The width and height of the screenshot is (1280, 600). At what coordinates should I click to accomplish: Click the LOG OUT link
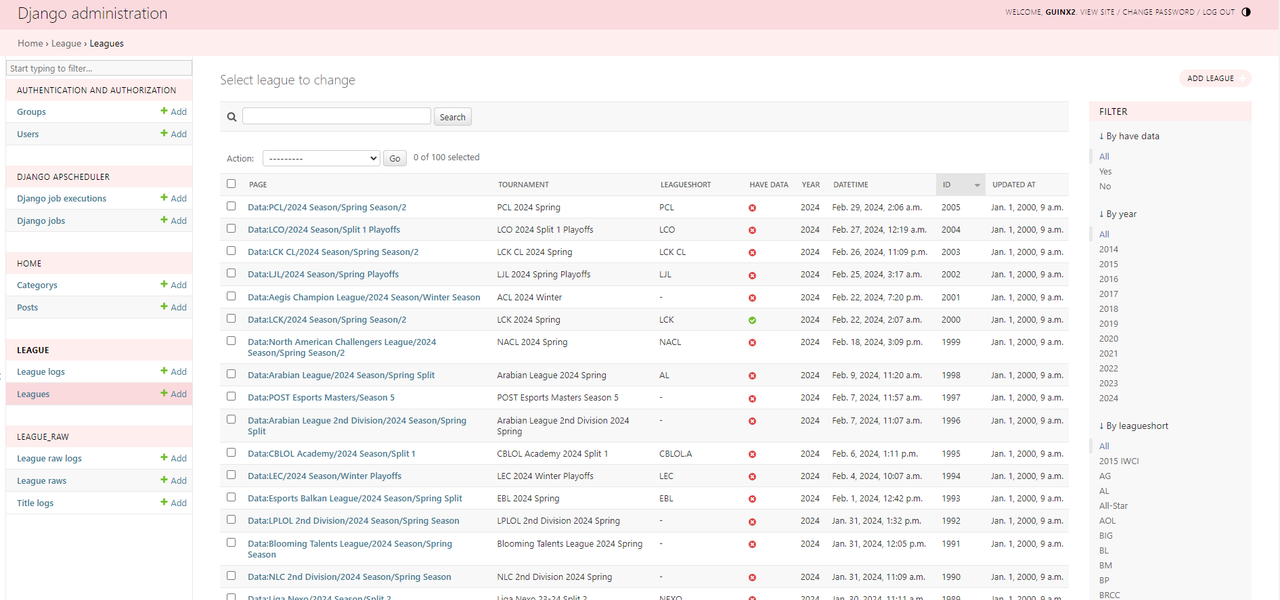point(1218,12)
